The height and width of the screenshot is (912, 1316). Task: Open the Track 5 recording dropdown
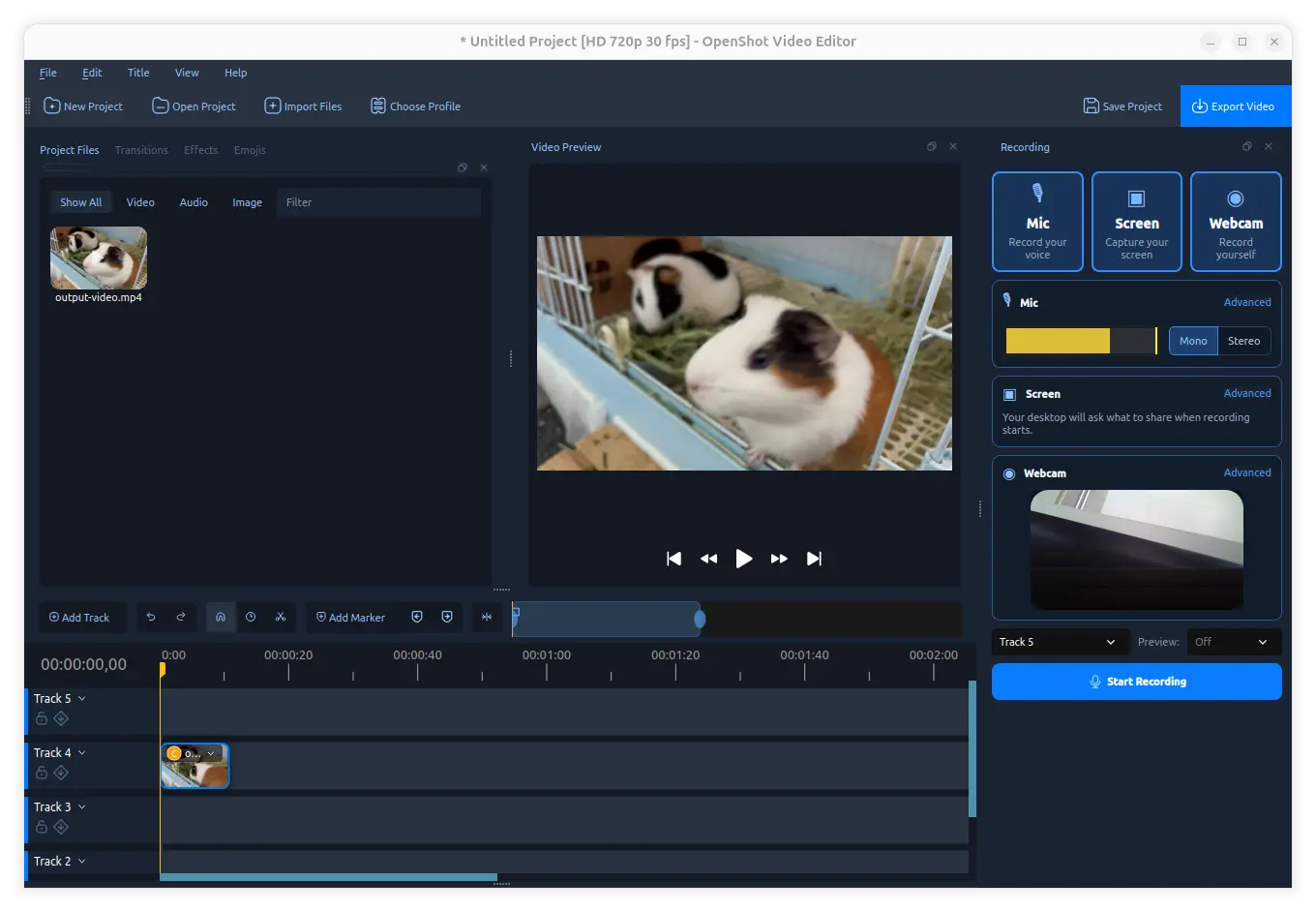click(x=1057, y=642)
